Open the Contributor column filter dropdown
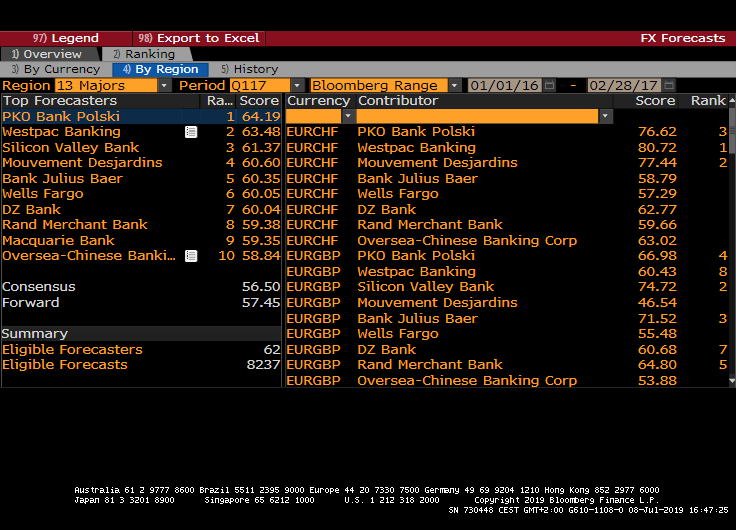Viewport: 736px width, 530px height. (x=605, y=117)
